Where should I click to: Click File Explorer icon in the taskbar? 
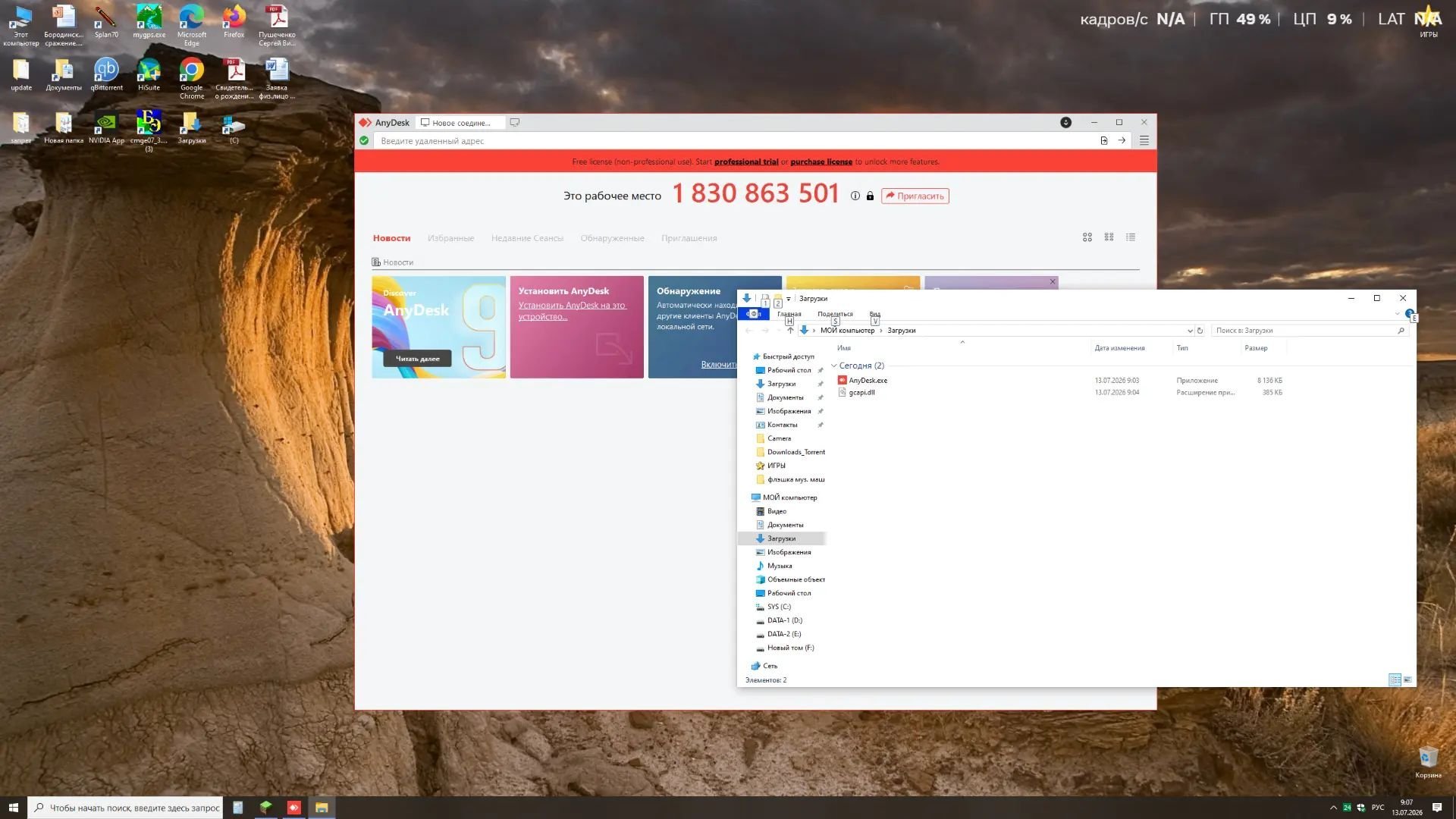(322, 808)
